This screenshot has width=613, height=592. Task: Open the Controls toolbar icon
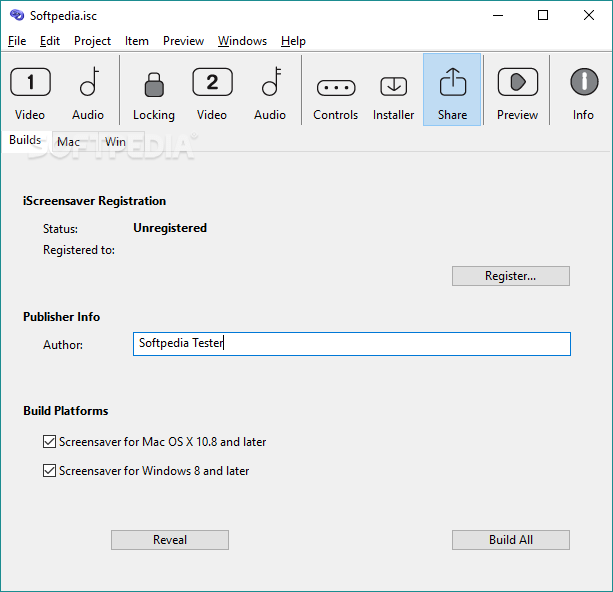(335, 90)
